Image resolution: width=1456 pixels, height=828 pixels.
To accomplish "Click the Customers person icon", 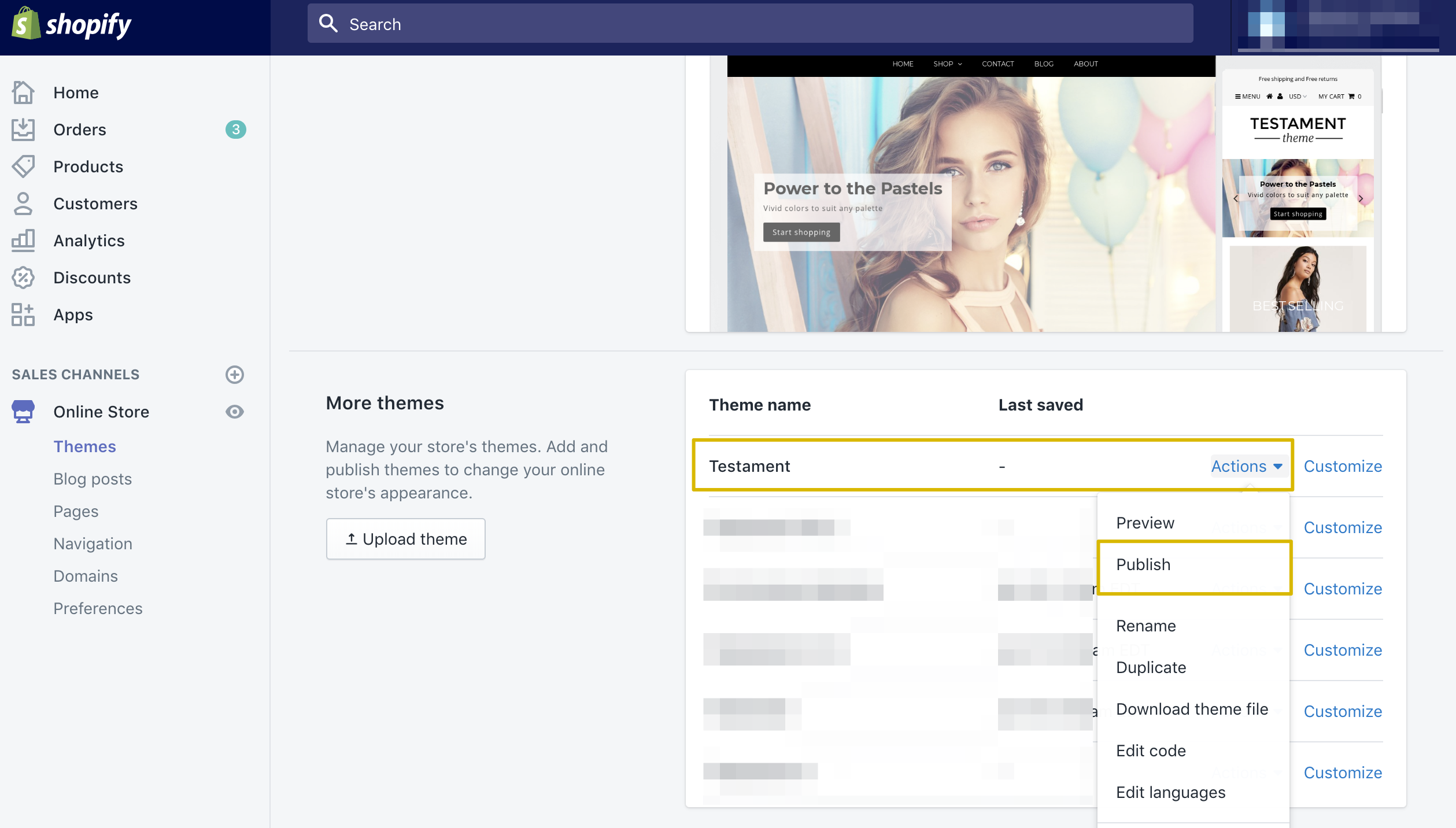I will coord(23,204).
